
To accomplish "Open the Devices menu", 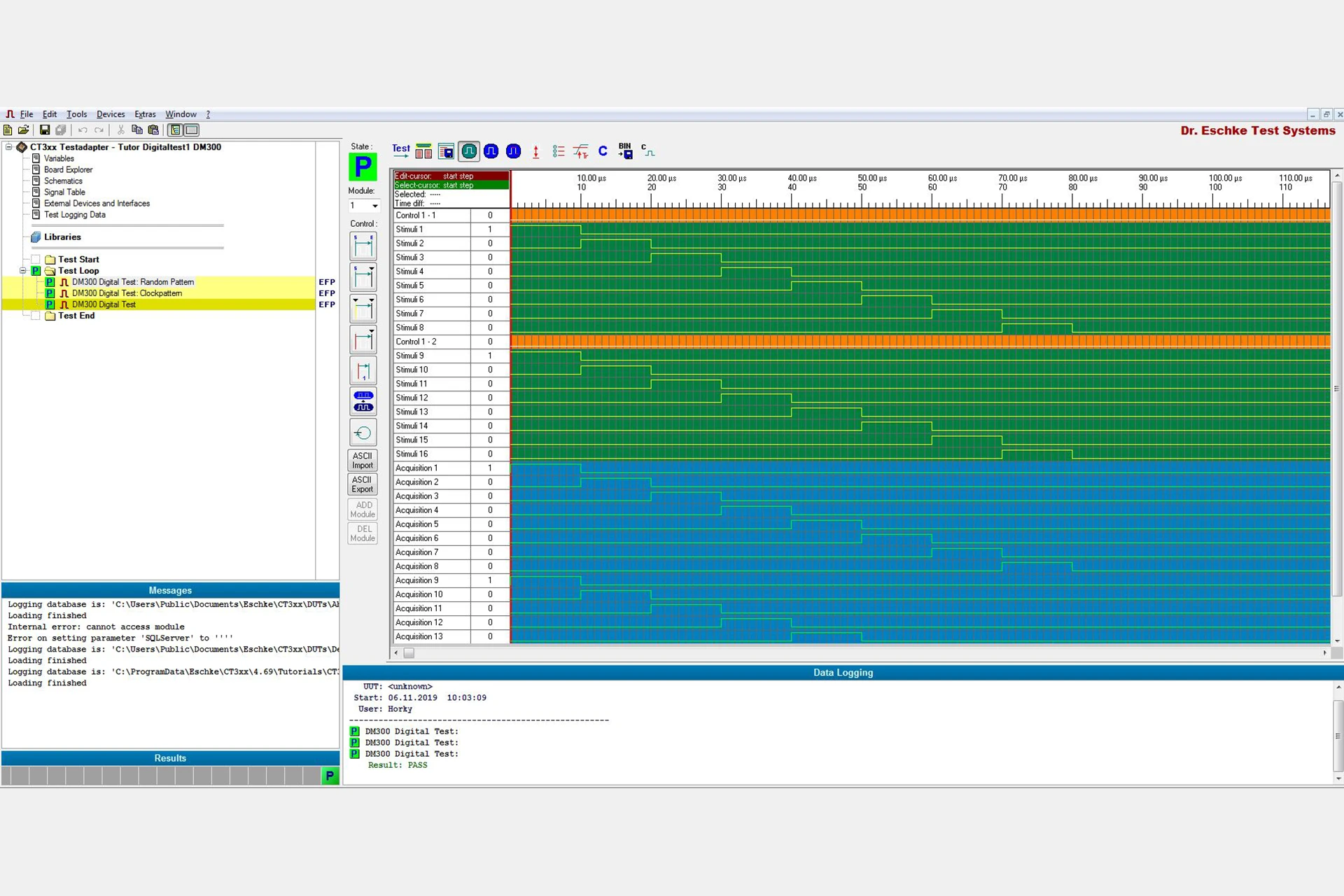I will pyautogui.click(x=111, y=114).
